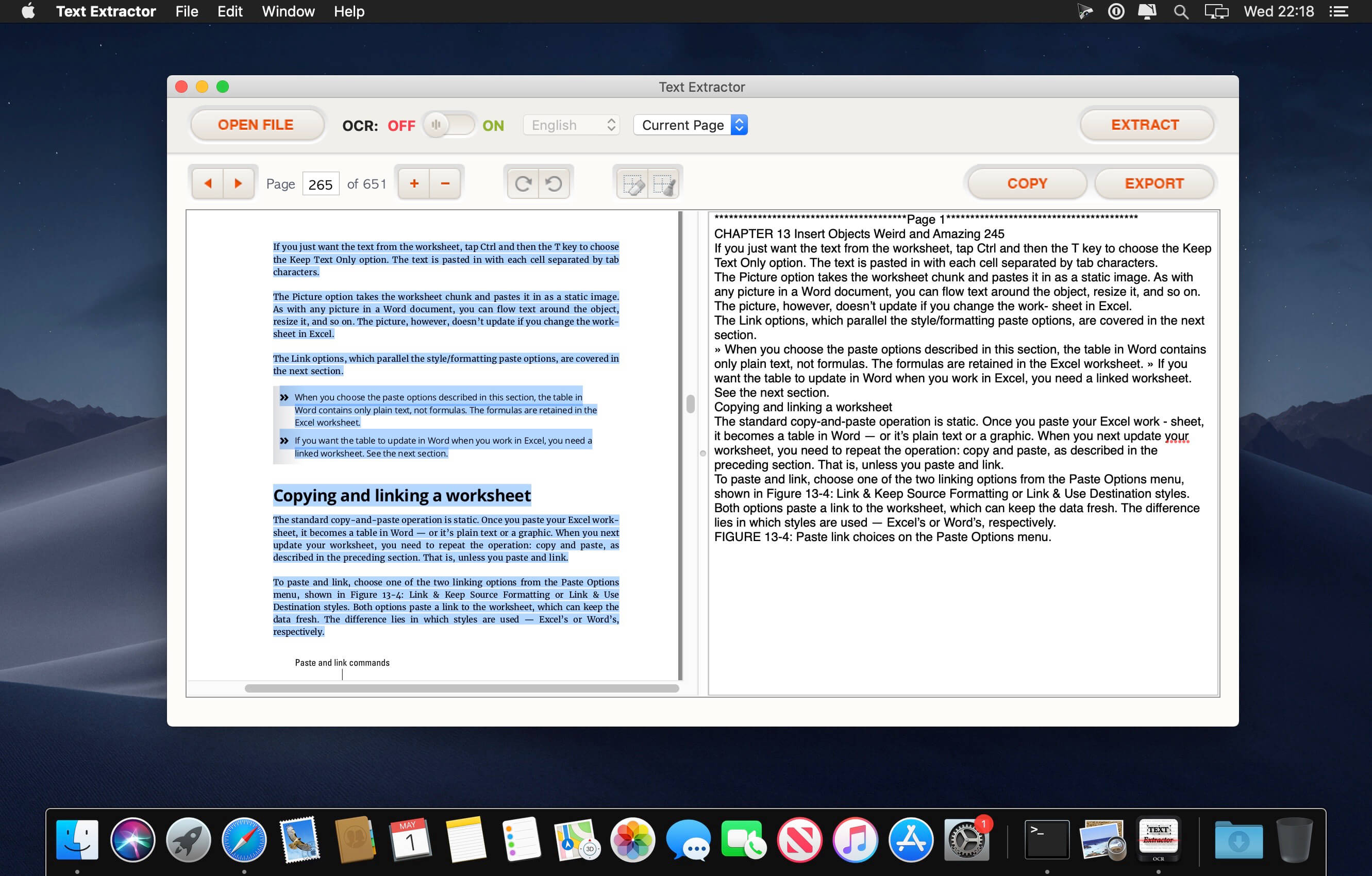1372x876 pixels.
Task: Click the PDF preview vertical scrollbar thumb
Action: pos(690,404)
